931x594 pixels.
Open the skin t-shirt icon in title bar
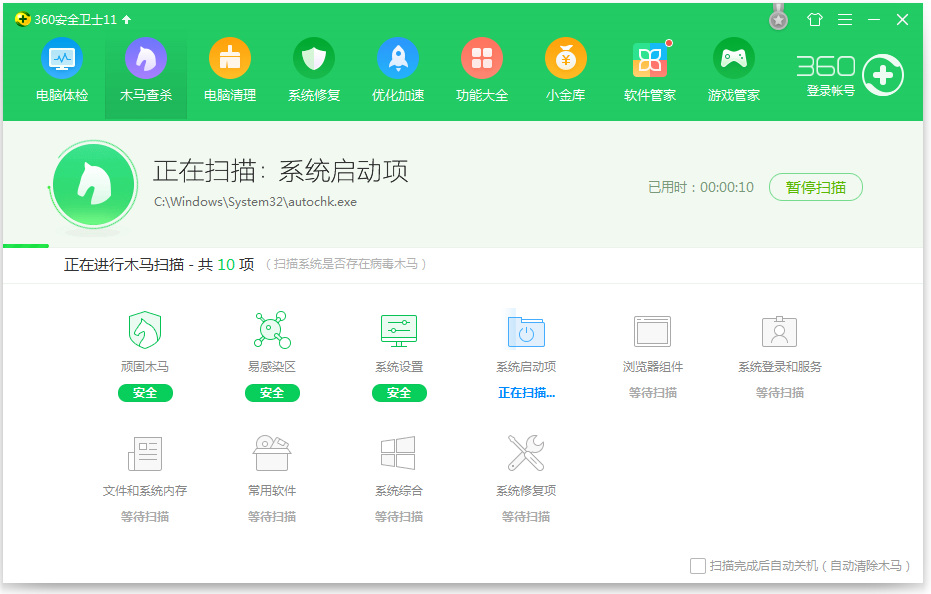tap(814, 20)
